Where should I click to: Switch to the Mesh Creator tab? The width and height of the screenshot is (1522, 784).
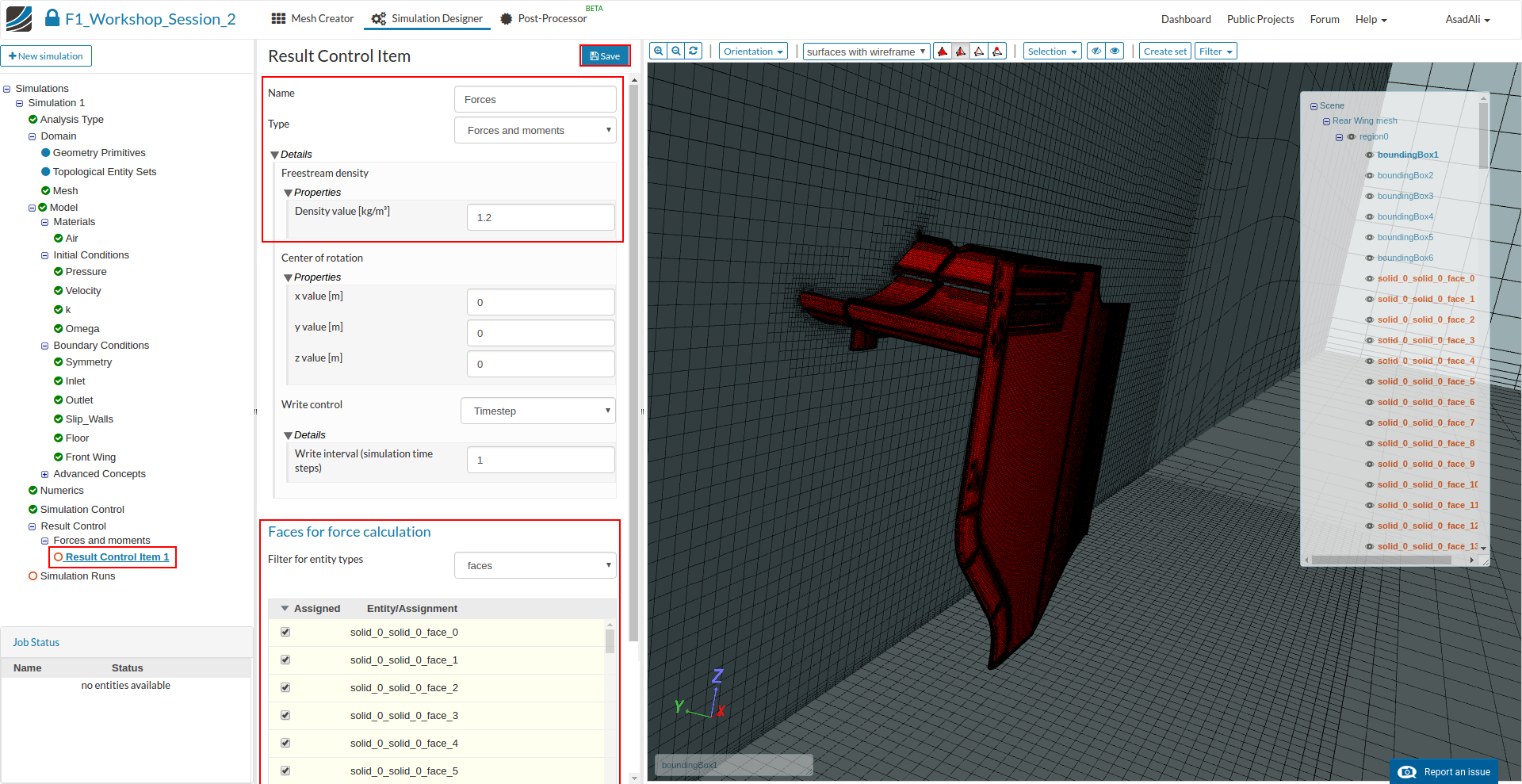coord(312,18)
